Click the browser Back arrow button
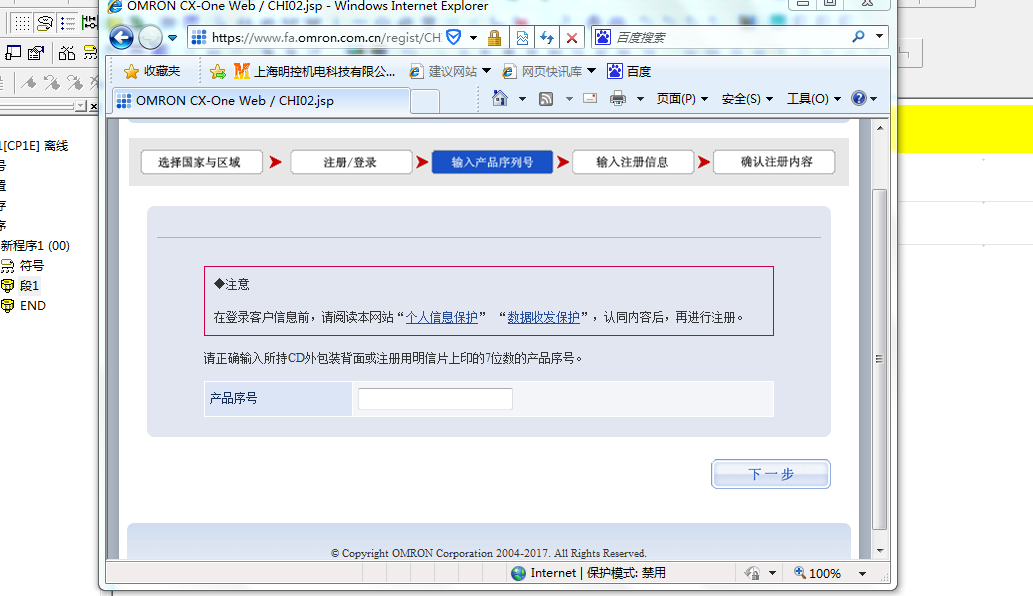The width and height of the screenshot is (1033, 596). click(121, 38)
